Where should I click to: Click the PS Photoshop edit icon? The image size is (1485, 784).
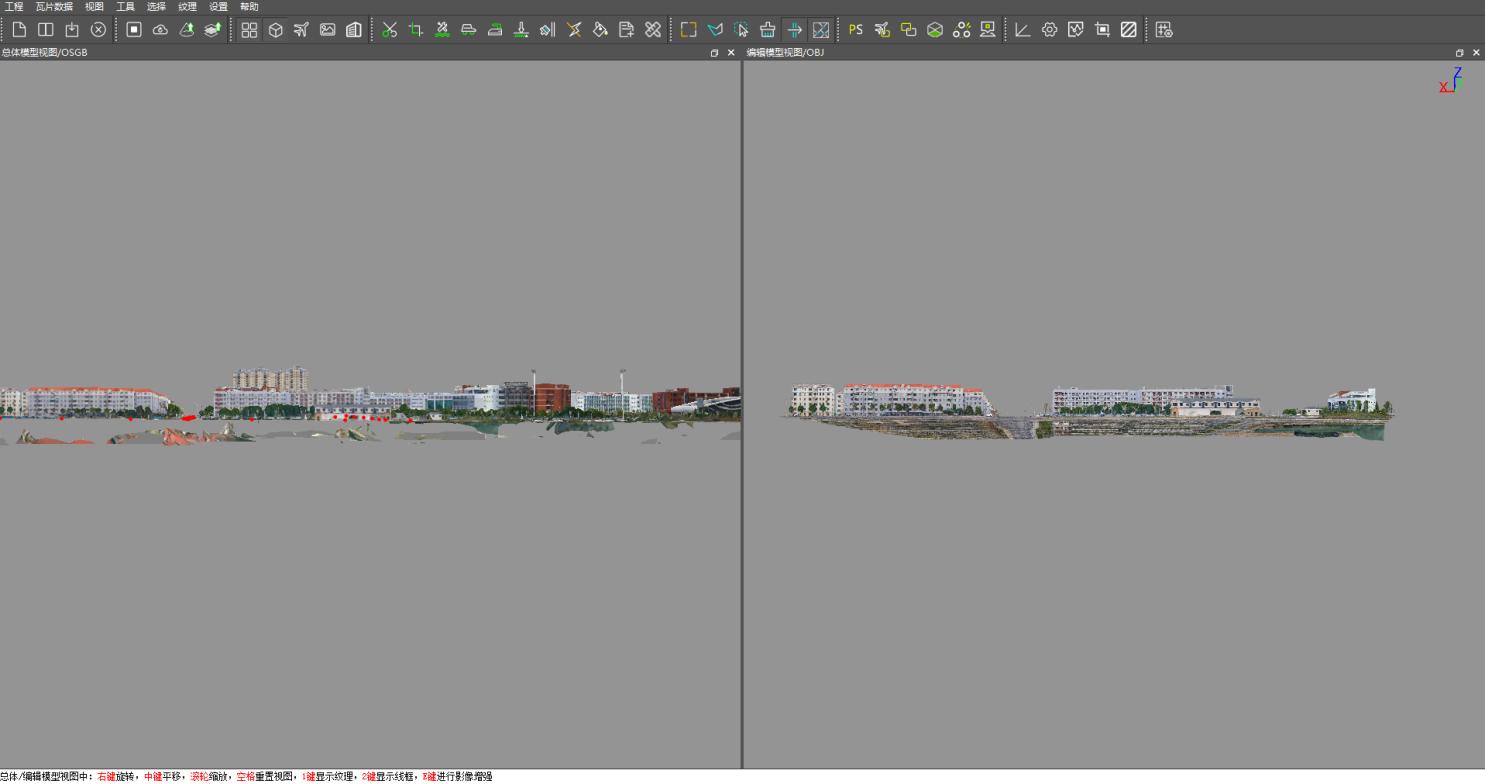click(x=855, y=30)
